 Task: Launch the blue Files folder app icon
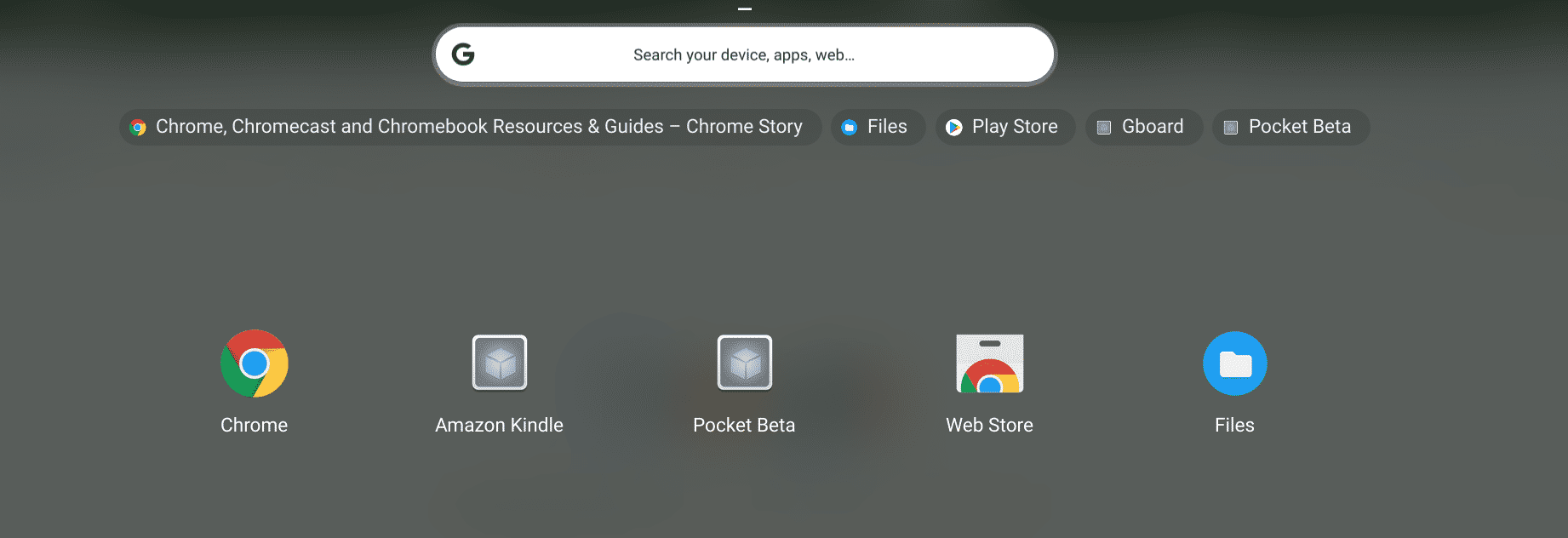[1234, 363]
